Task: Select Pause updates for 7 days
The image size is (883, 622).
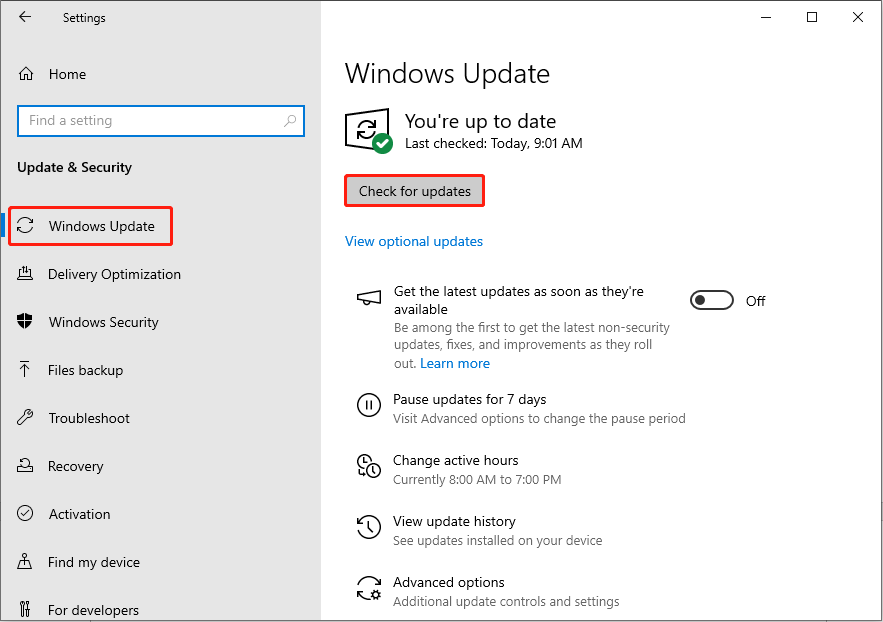Action: [x=470, y=399]
